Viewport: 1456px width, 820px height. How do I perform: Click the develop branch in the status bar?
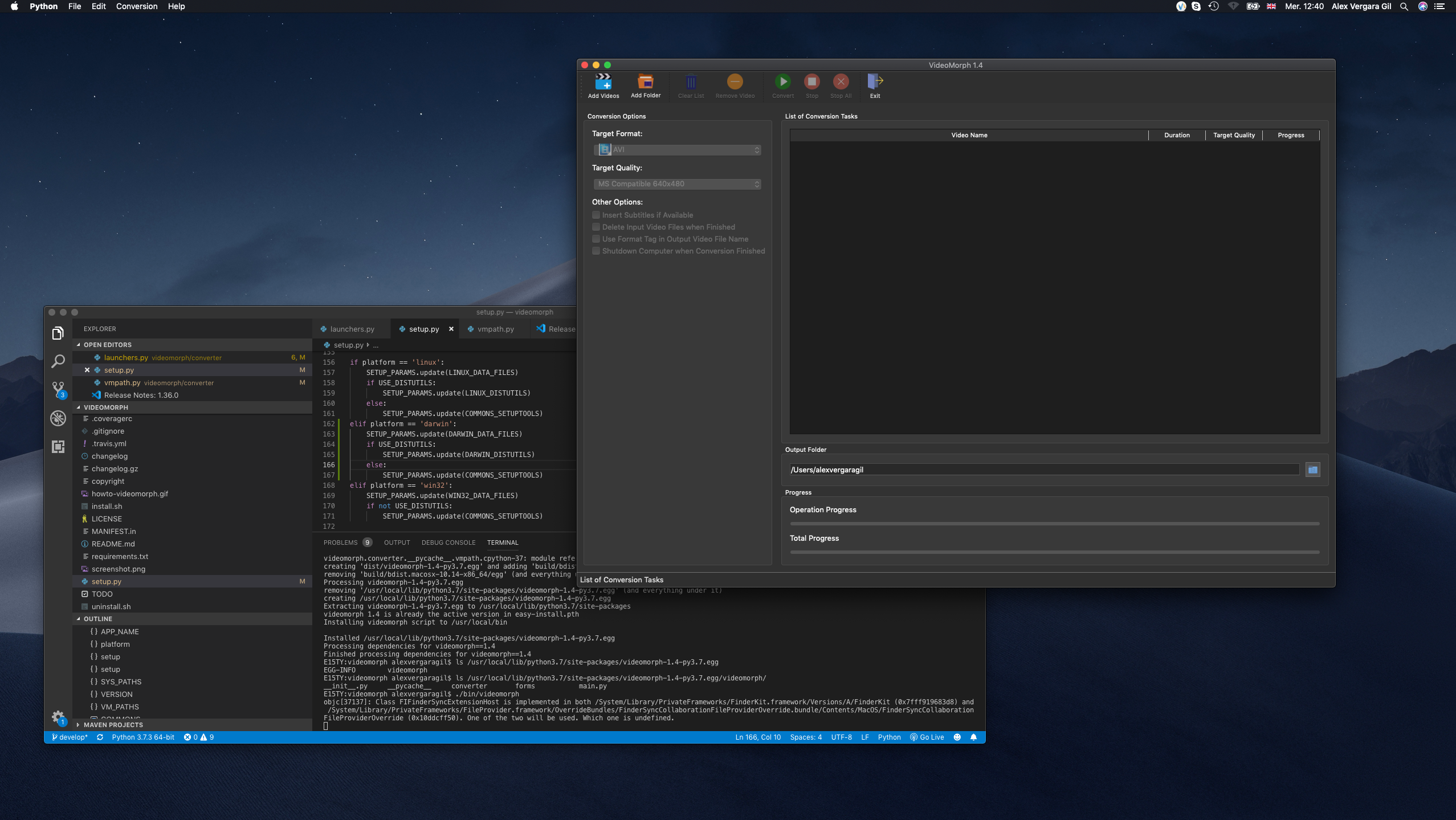coord(70,737)
